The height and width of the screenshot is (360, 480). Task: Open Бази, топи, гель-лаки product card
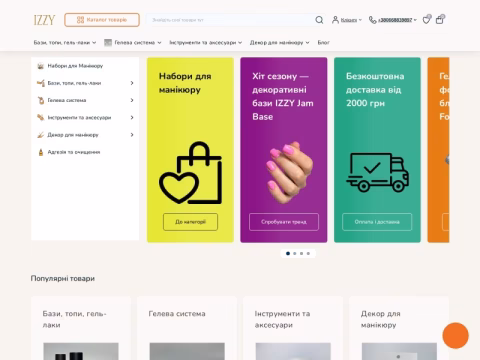tap(81, 328)
